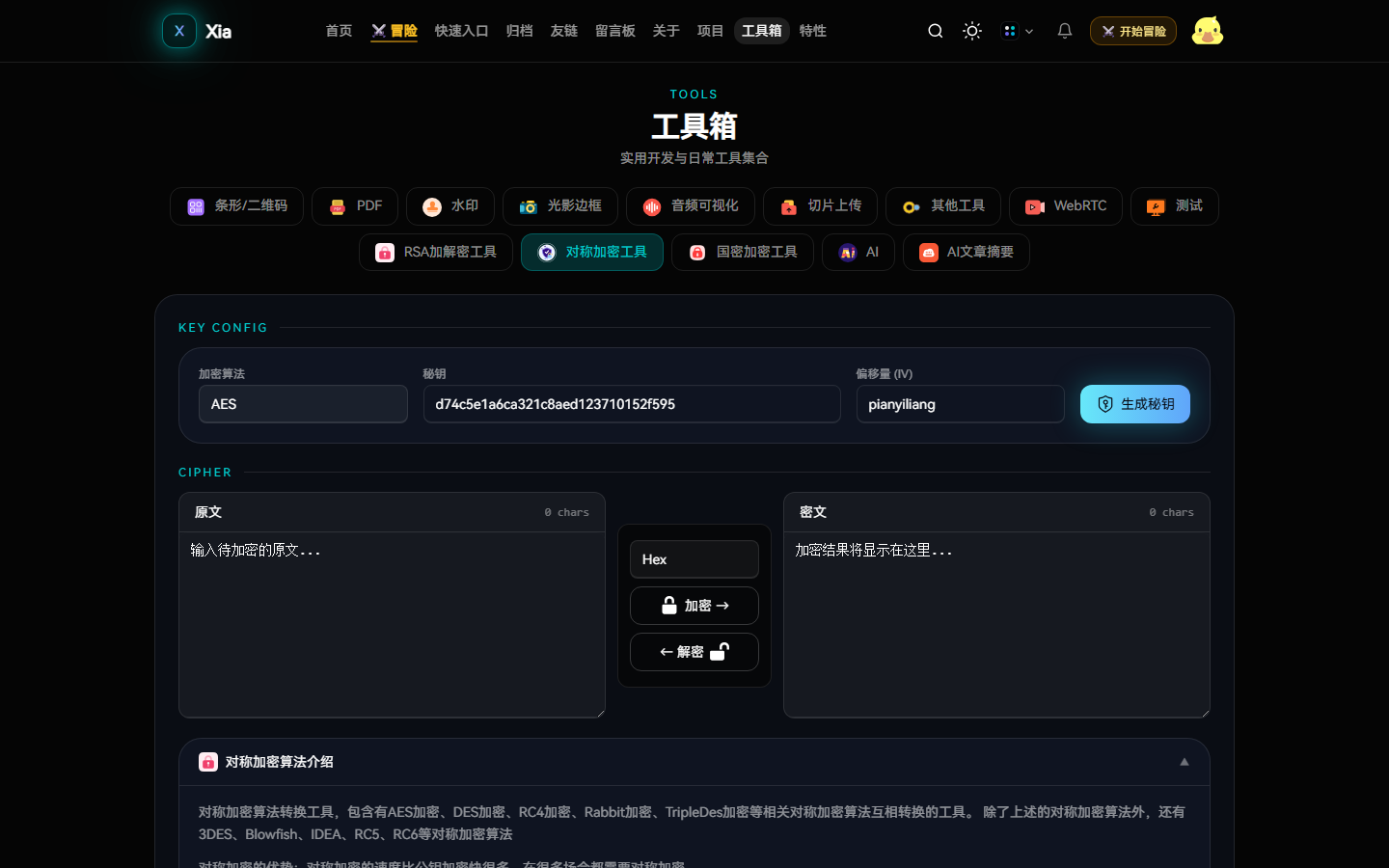Select the 测试 tool tab
The image size is (1389, 868).
click(x=1175, y=206)
